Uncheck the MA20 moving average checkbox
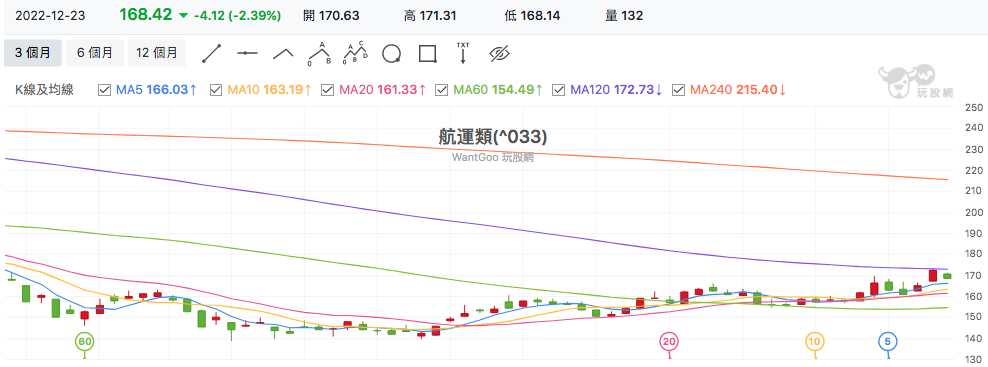This screenshot has width=988, height=367. point(327,90)
